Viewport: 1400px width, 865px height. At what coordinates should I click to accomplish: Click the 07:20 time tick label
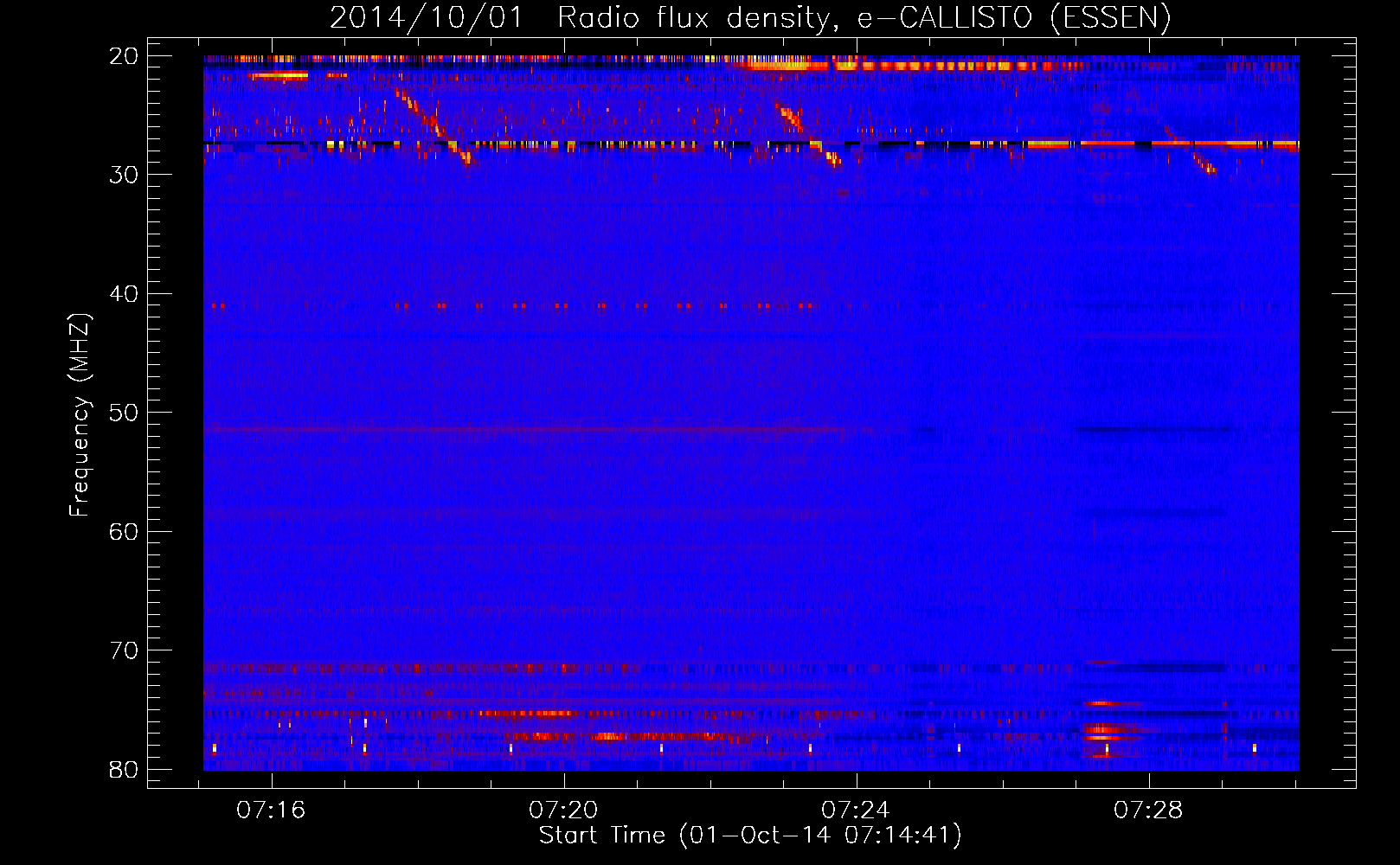click(564, 811)
